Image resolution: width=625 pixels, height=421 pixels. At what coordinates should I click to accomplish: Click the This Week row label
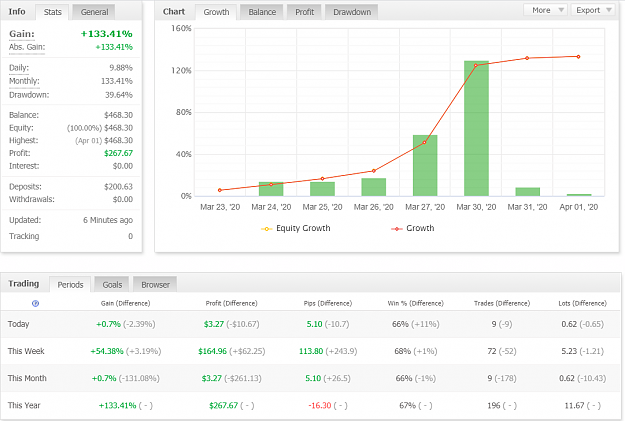(26, 351)
